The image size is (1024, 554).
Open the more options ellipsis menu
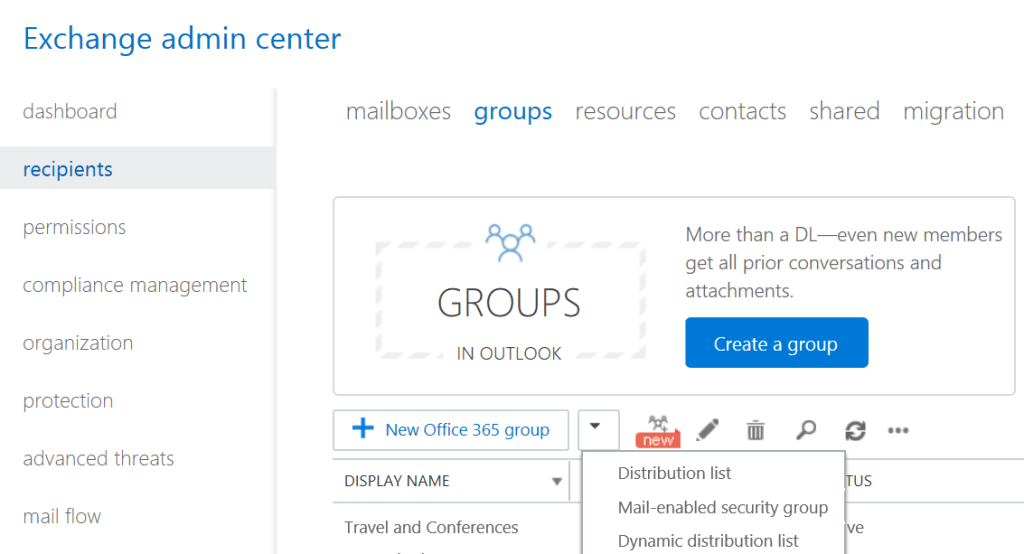(898, 430)
